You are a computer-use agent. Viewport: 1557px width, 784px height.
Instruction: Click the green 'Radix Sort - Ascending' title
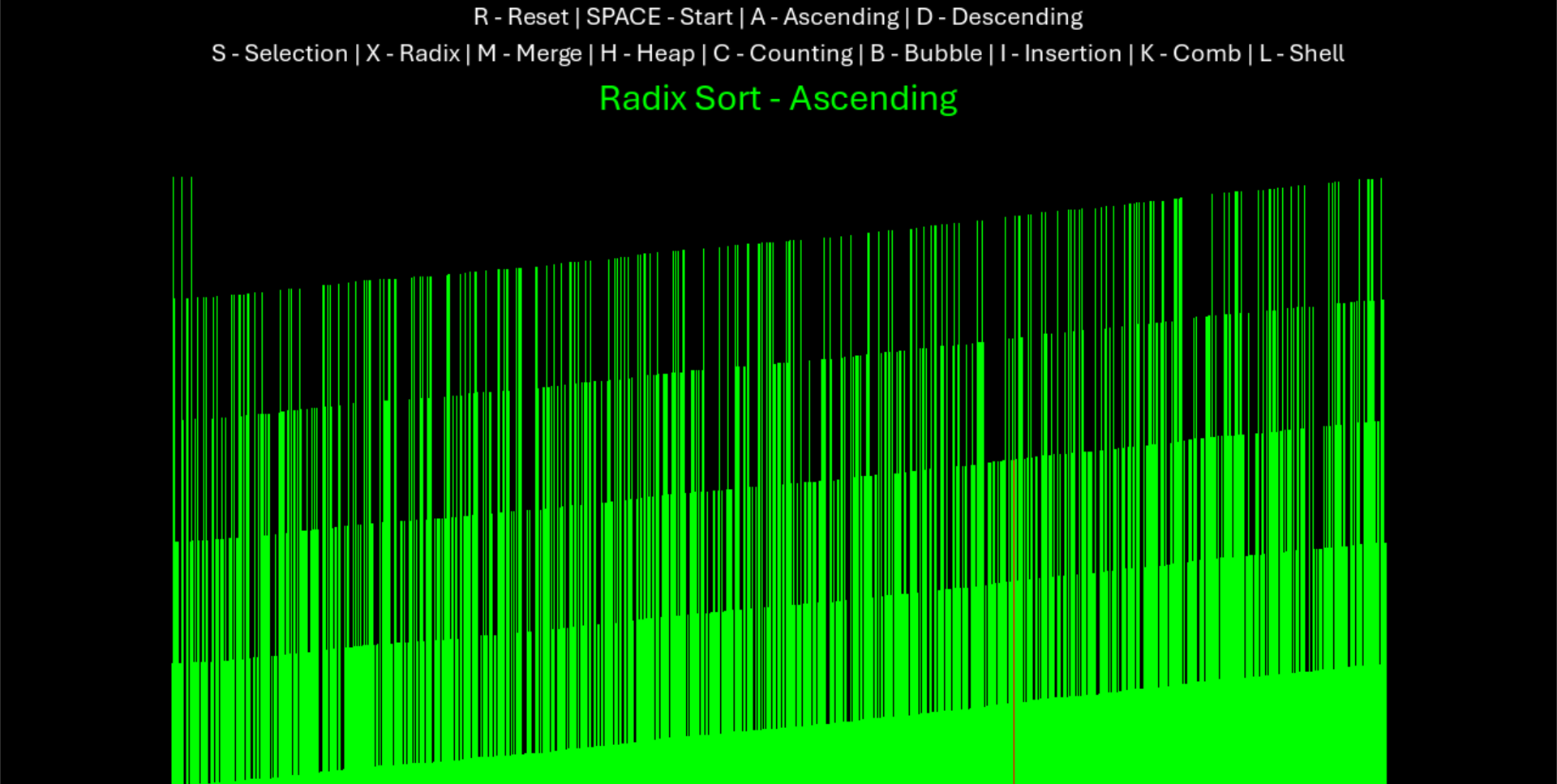778,99
